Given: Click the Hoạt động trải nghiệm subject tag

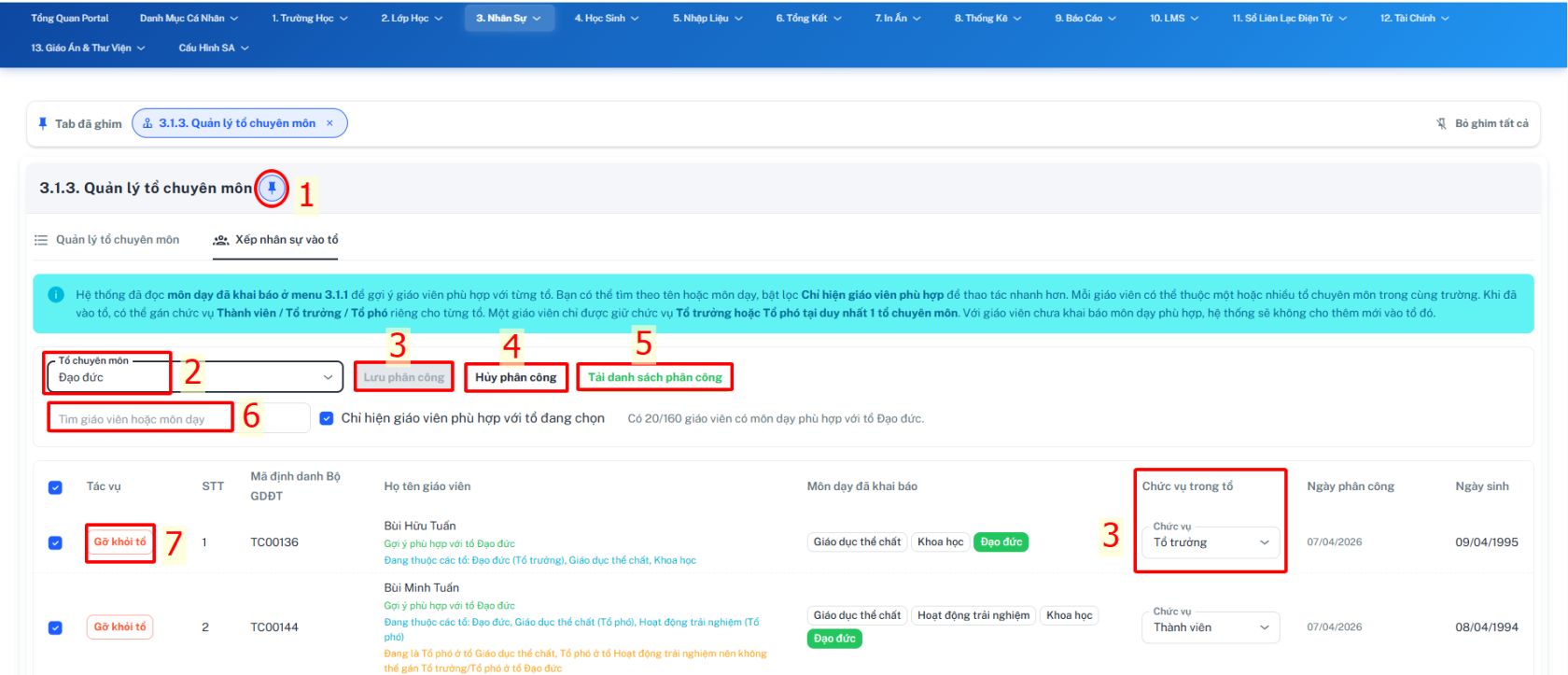Looking at the screenshot, I should coord(973,615).
